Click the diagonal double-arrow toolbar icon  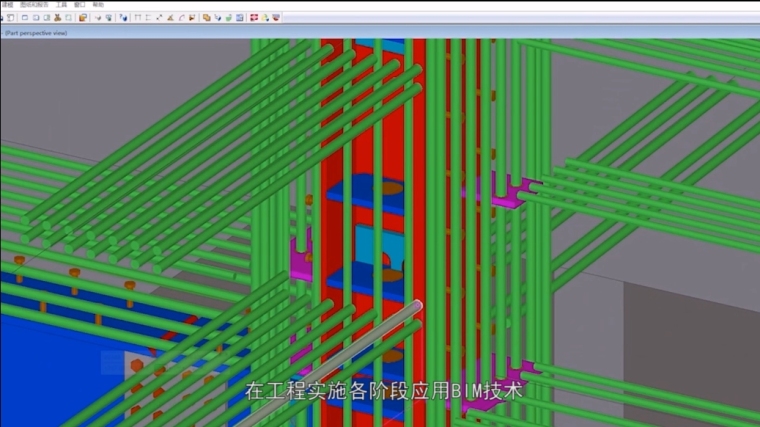[x=159, y=17]
